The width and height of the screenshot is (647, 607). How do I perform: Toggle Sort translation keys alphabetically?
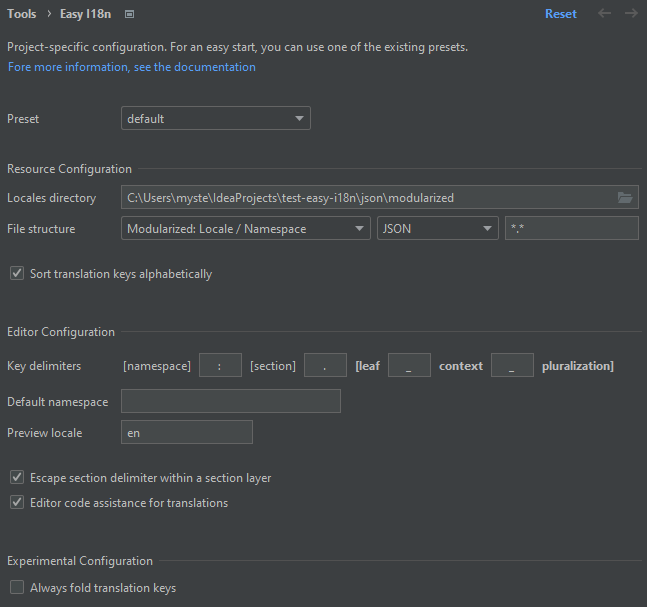(x=17, y=274)
